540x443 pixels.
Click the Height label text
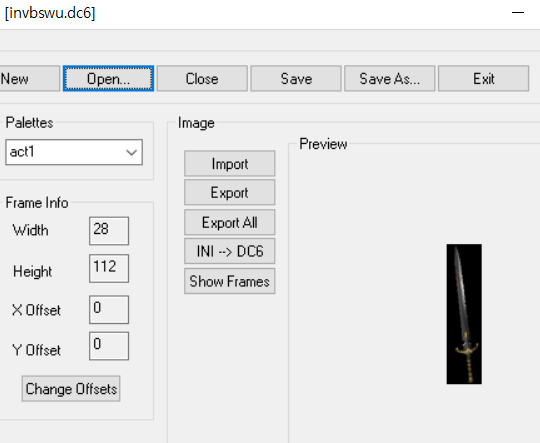[x=32, y=271]
